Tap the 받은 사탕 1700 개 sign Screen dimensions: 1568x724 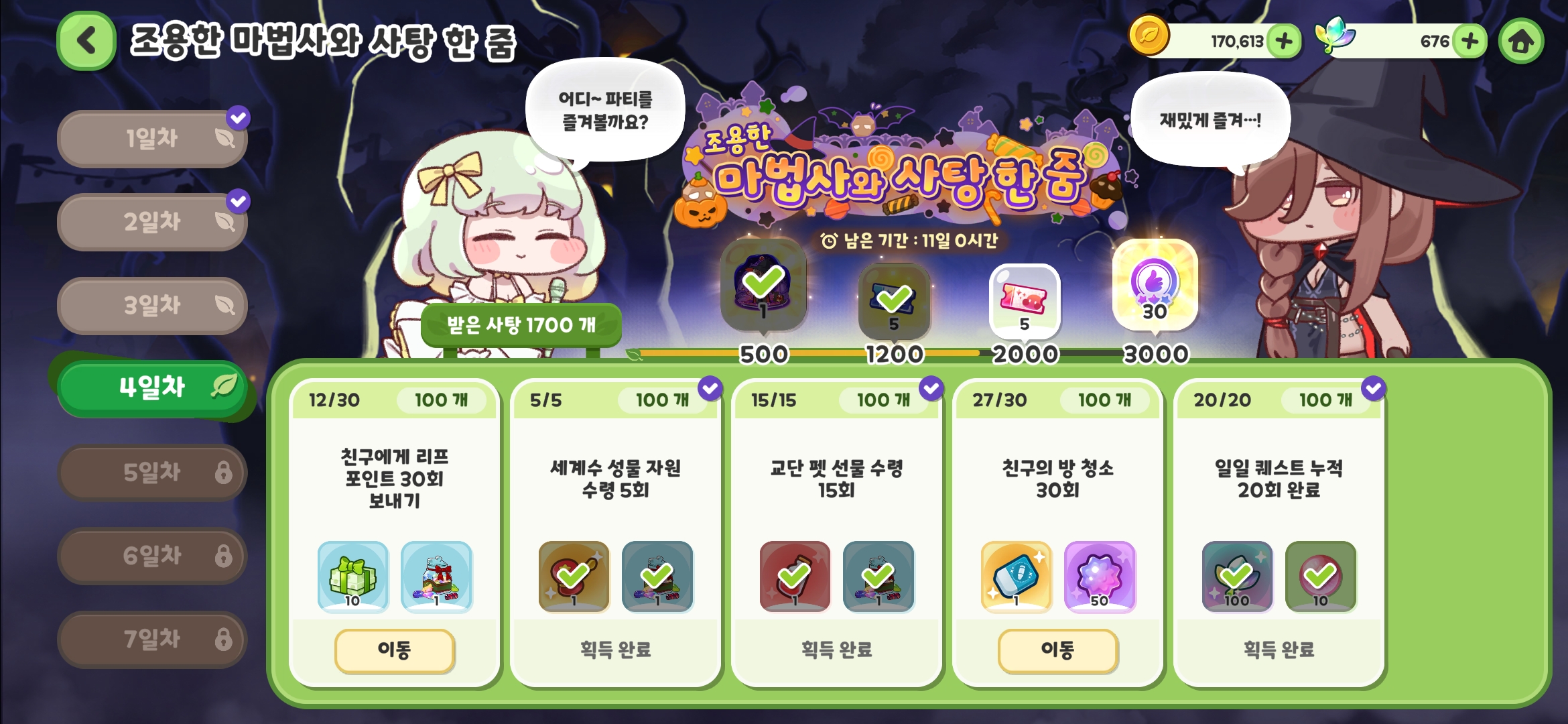point(521,325)
